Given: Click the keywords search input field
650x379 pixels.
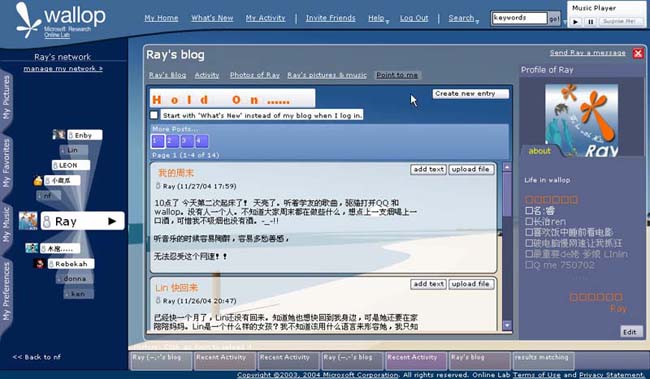Looking at the screenshot, I should 519,18.
